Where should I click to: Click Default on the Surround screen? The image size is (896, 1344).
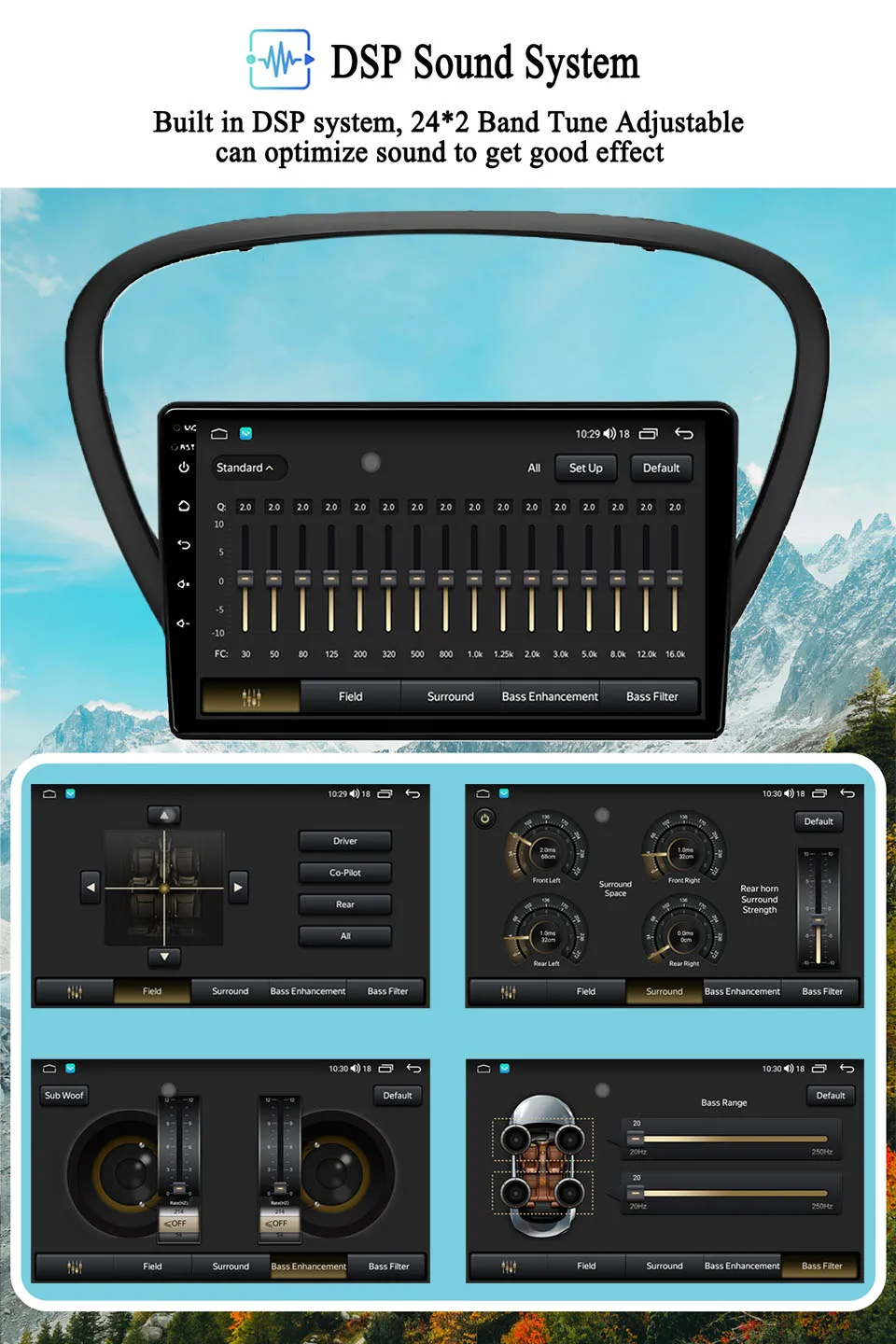pos(819,821)
